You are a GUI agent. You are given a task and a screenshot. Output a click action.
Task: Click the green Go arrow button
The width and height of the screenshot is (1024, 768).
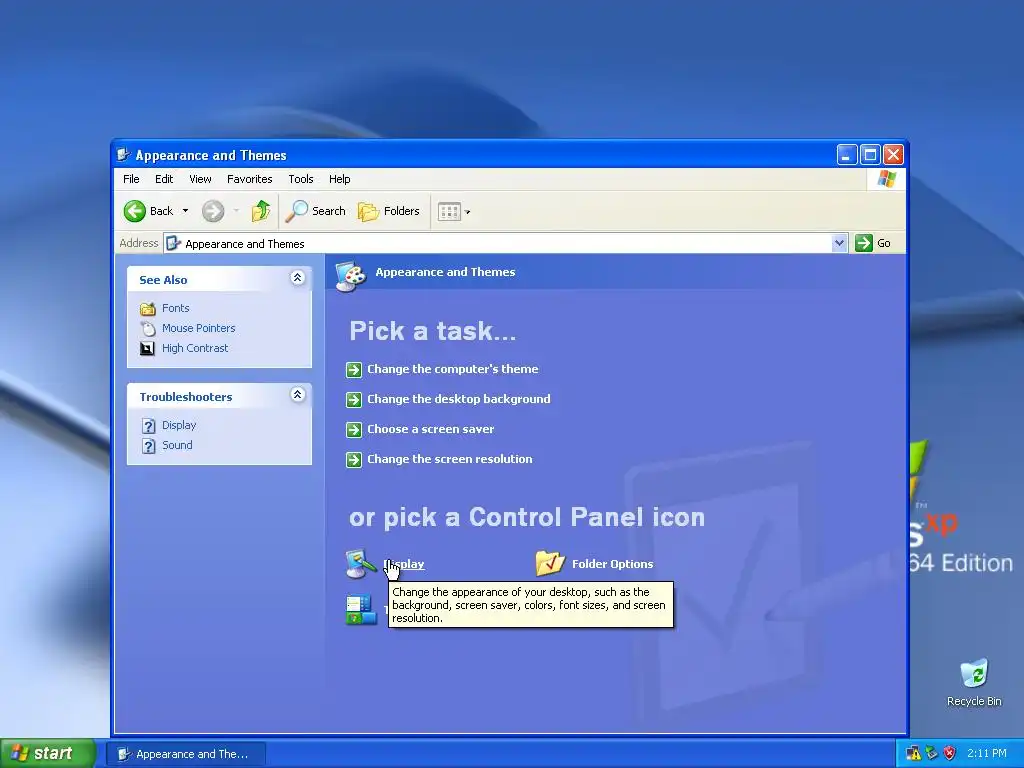point(863,243)
